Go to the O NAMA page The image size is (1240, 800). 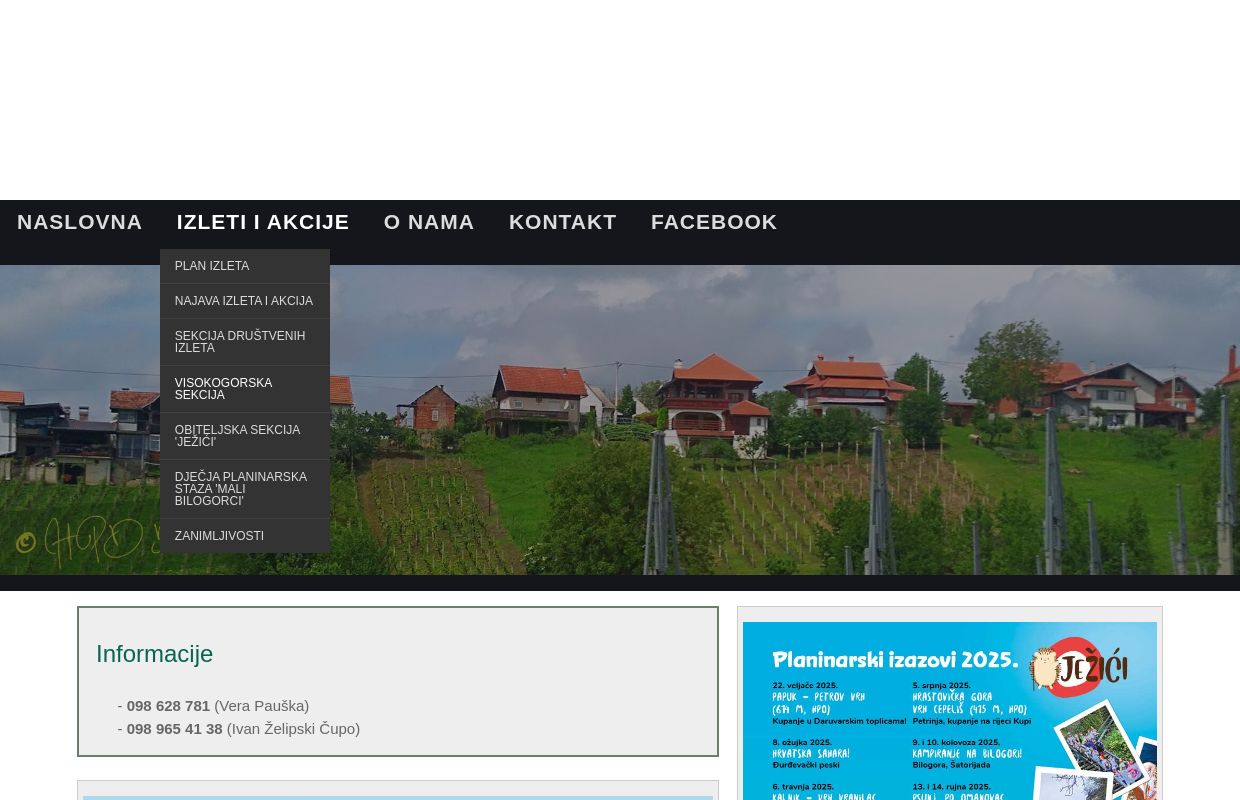tap(429, 222)
